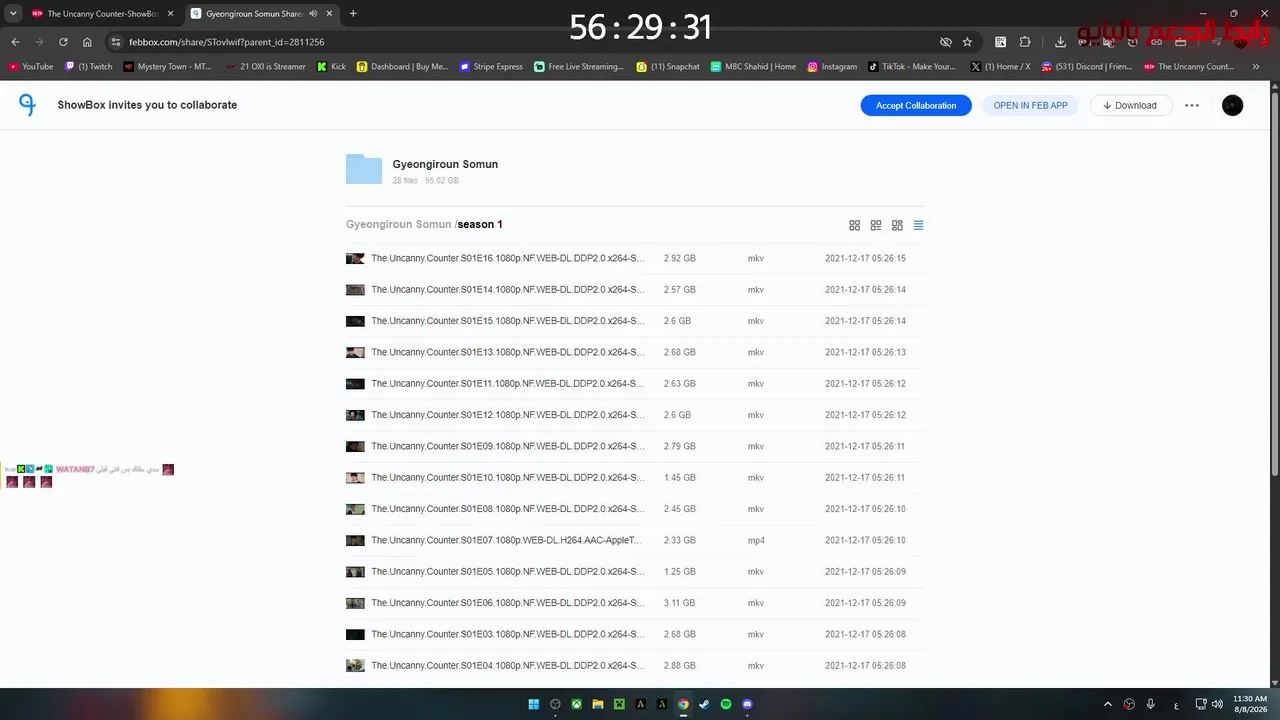The height and width of the screenshot is (720, 1280).
Task: Select The.Uncanny.Counter.S01E13 file name
Action: click(x=508, y=352)
